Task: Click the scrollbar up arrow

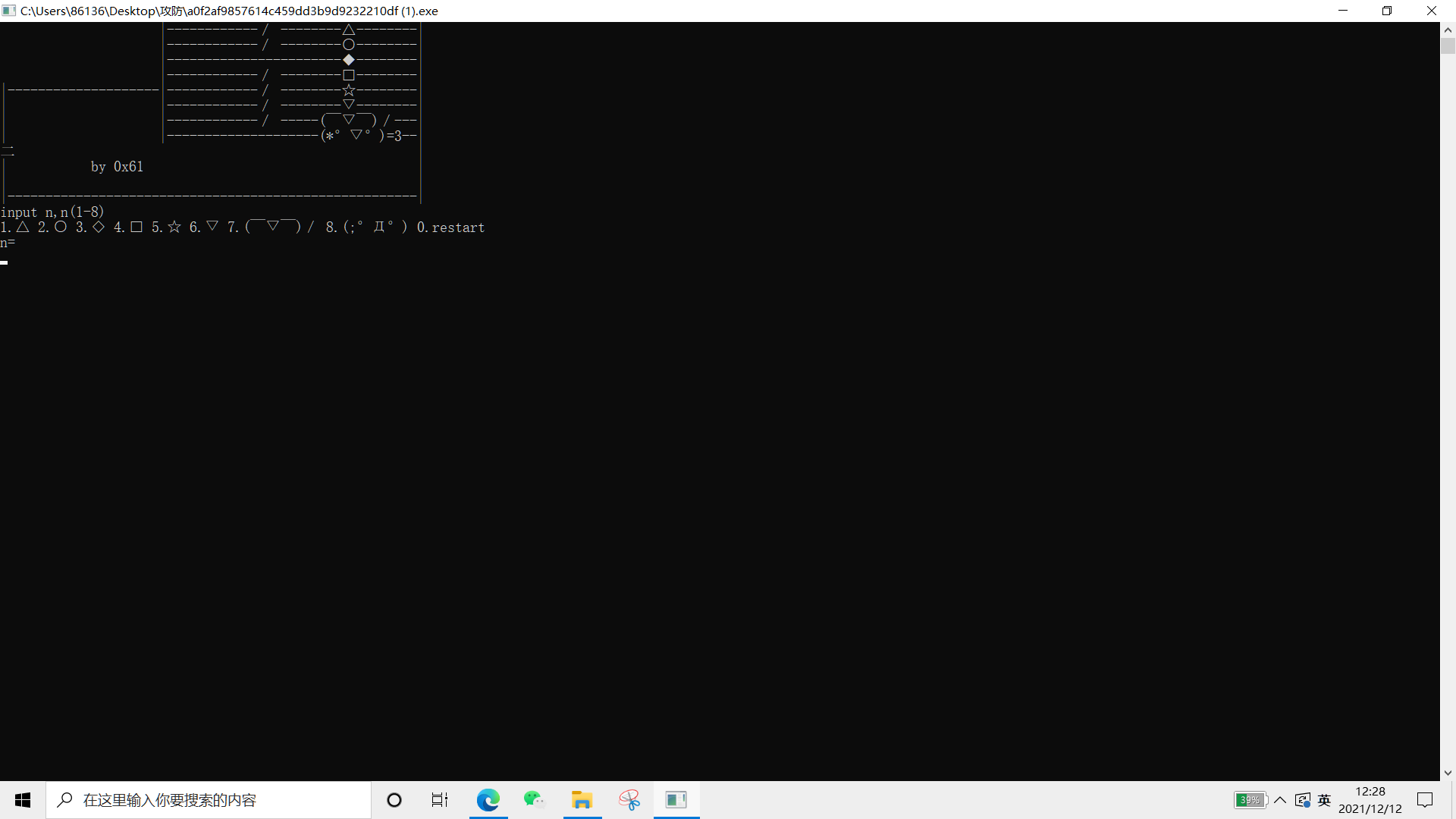Action: pyautogui.click(x=1448, y=30)
